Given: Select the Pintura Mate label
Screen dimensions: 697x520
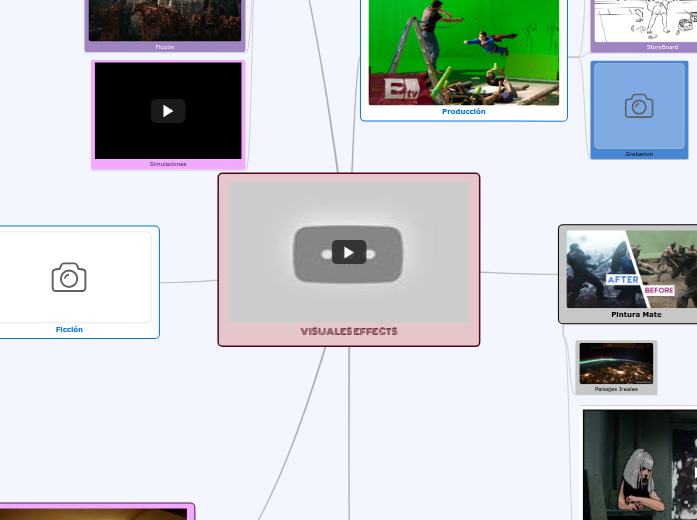Looking at the screenshot, I should (x=636, y=314).
